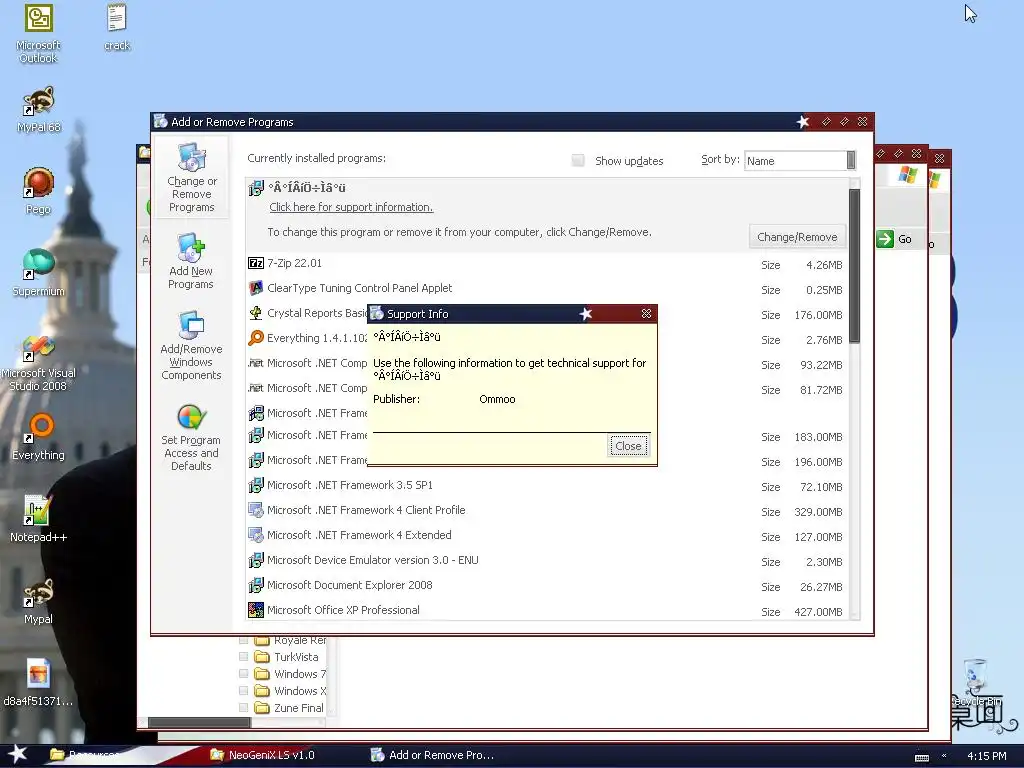Click star button in Add or Remove Programs title bar
Image resolution: width=1024 pixels, height=768 pixels.
803,122
